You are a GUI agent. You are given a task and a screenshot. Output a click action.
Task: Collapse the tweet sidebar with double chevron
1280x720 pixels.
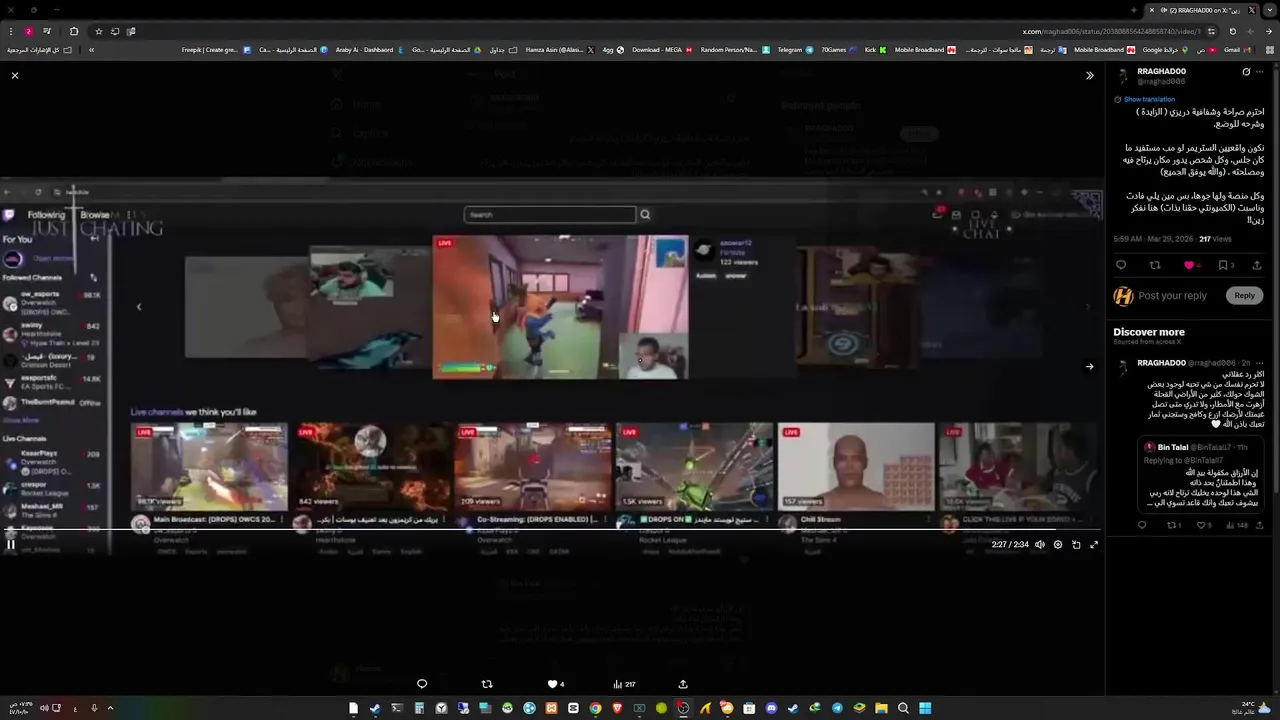(1090, 76)
